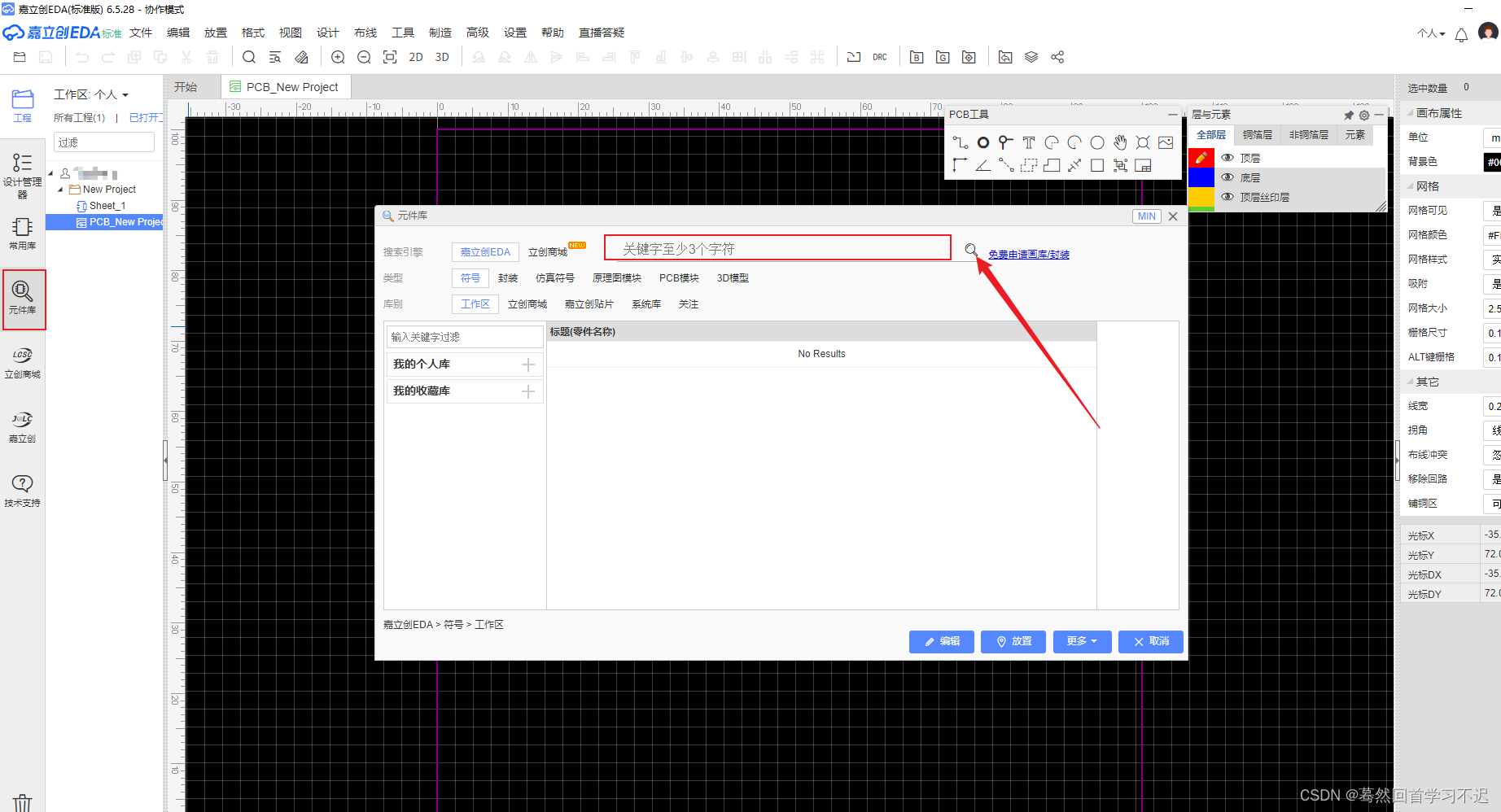Switch to 3D view in toolbar
The width and height of the screenshot is (1501, 812).
(x=442, y=57)
